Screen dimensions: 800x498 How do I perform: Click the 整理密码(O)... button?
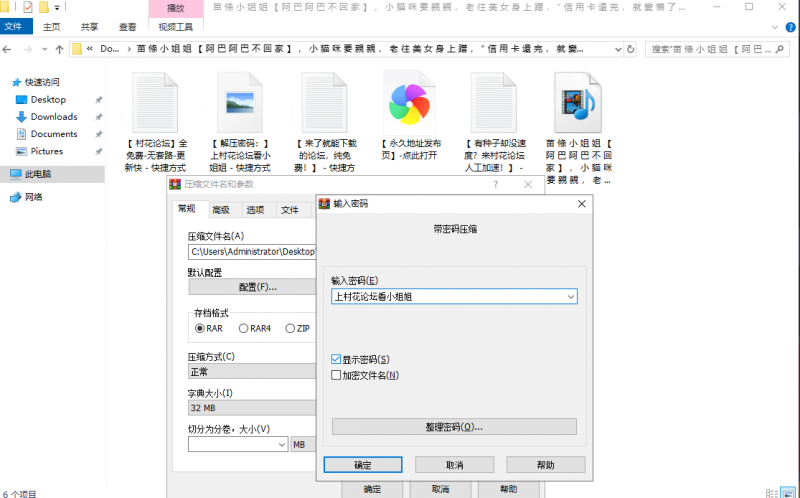pos(453,427)
